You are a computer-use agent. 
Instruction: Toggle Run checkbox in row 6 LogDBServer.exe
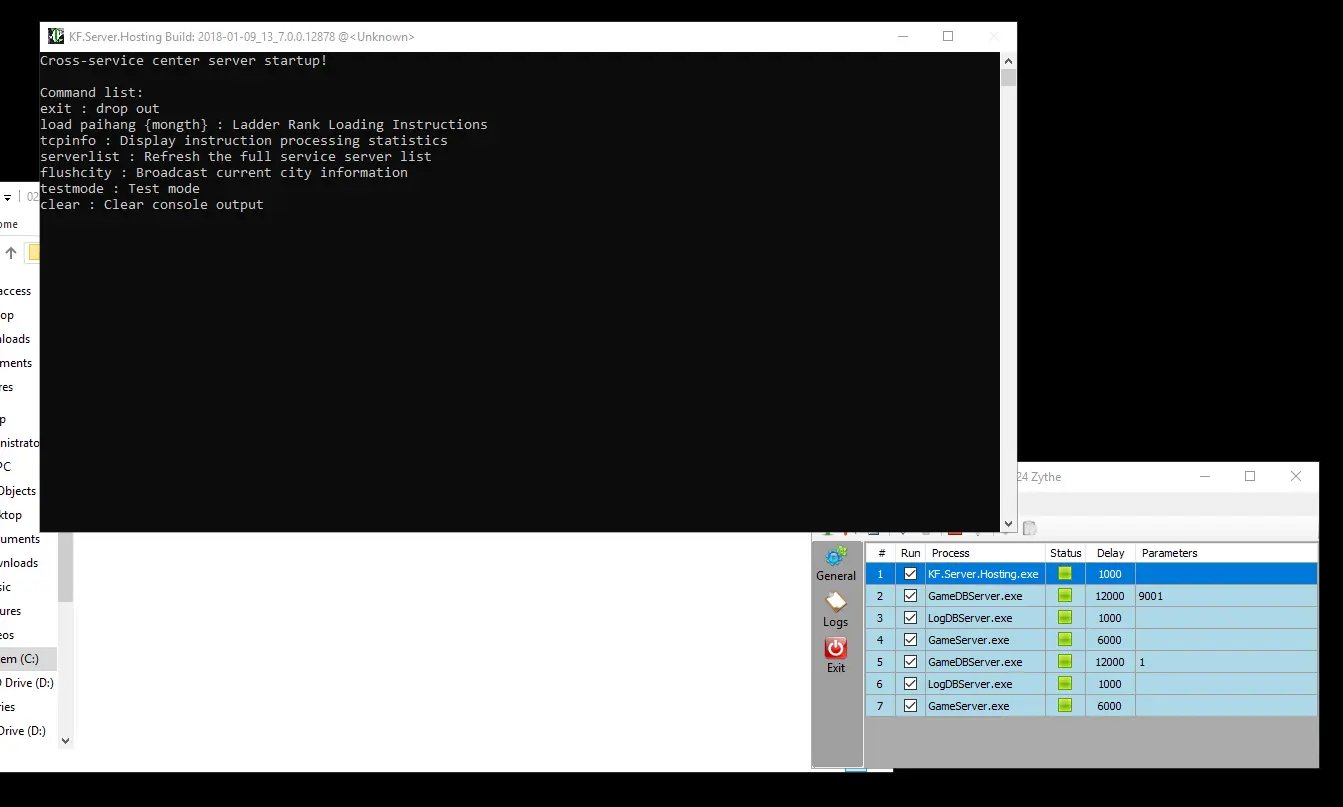[x=910, y=684]
